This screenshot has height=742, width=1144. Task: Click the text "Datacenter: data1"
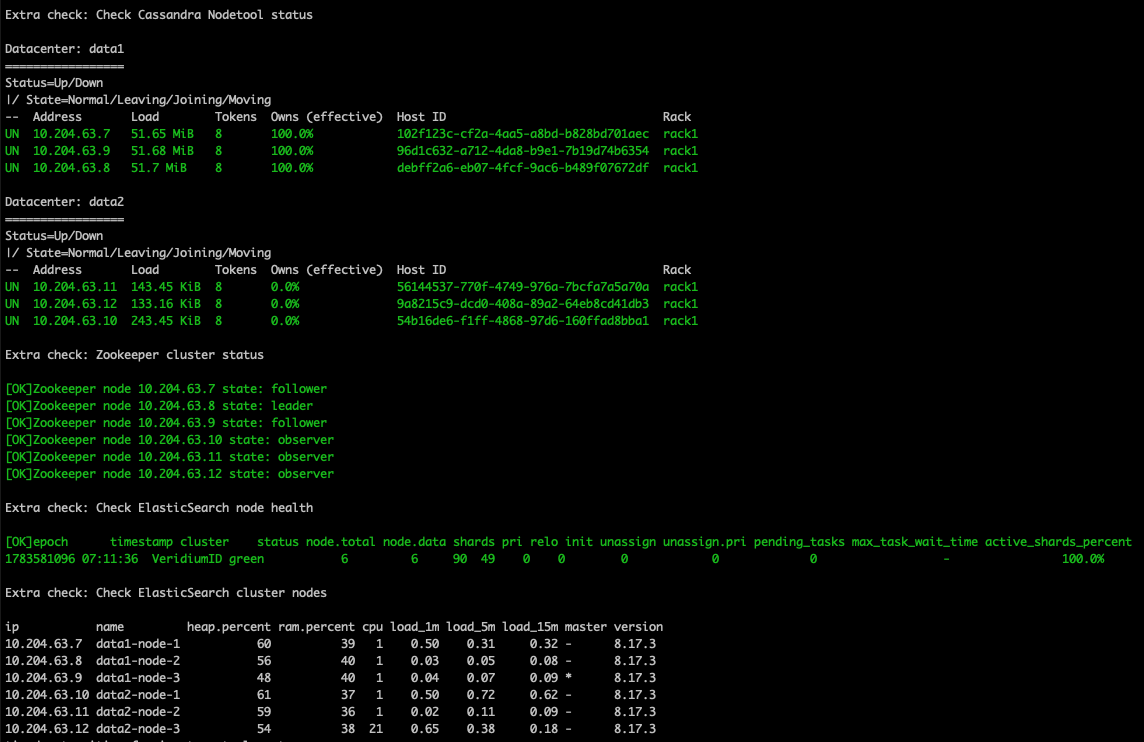(x=64, y=49)
